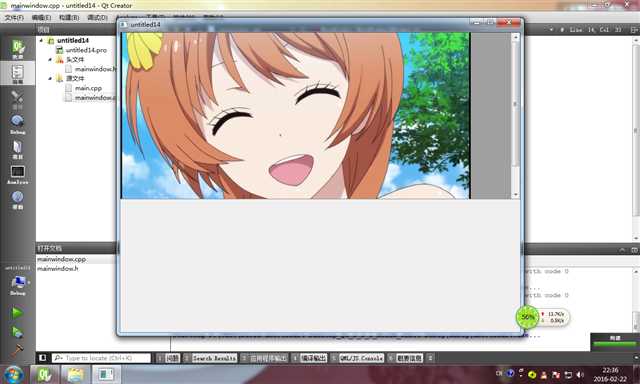Open the editor symbol dropdown arrow
The height and width of the screenshot is (384, 640).
pyautogui.click(x=551, y=30)
